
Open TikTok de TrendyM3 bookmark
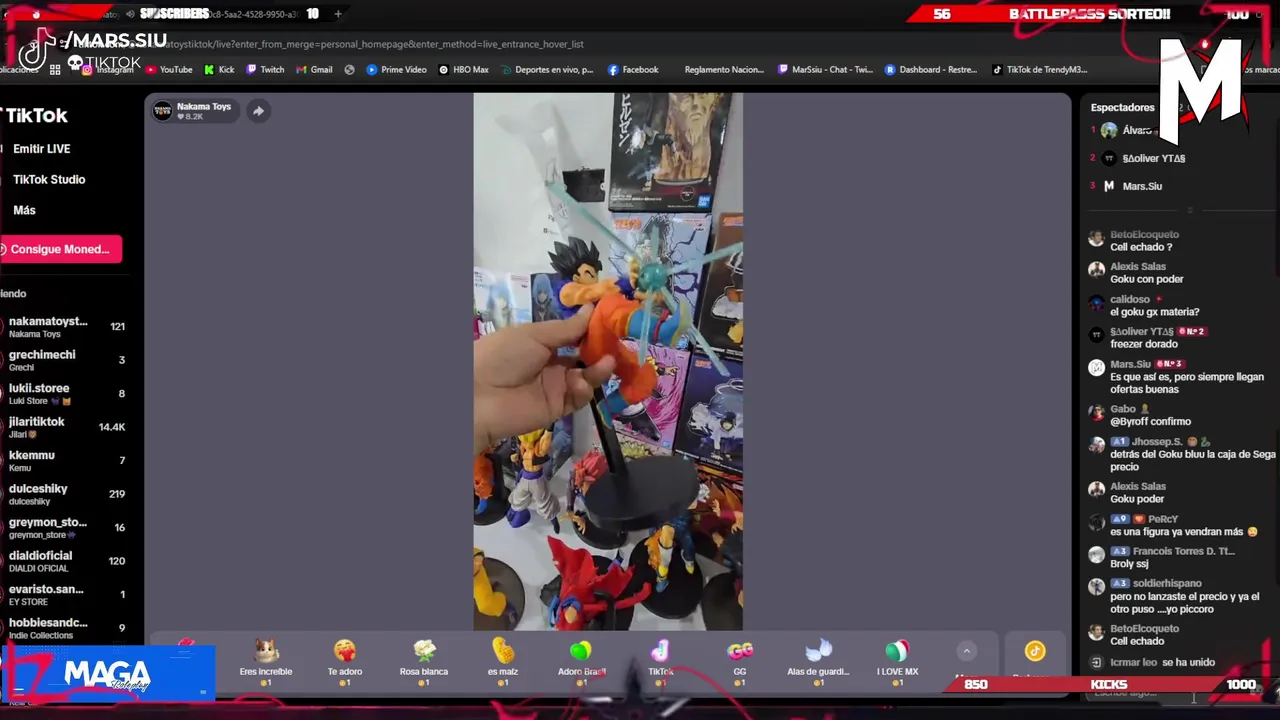point(1040,70)
